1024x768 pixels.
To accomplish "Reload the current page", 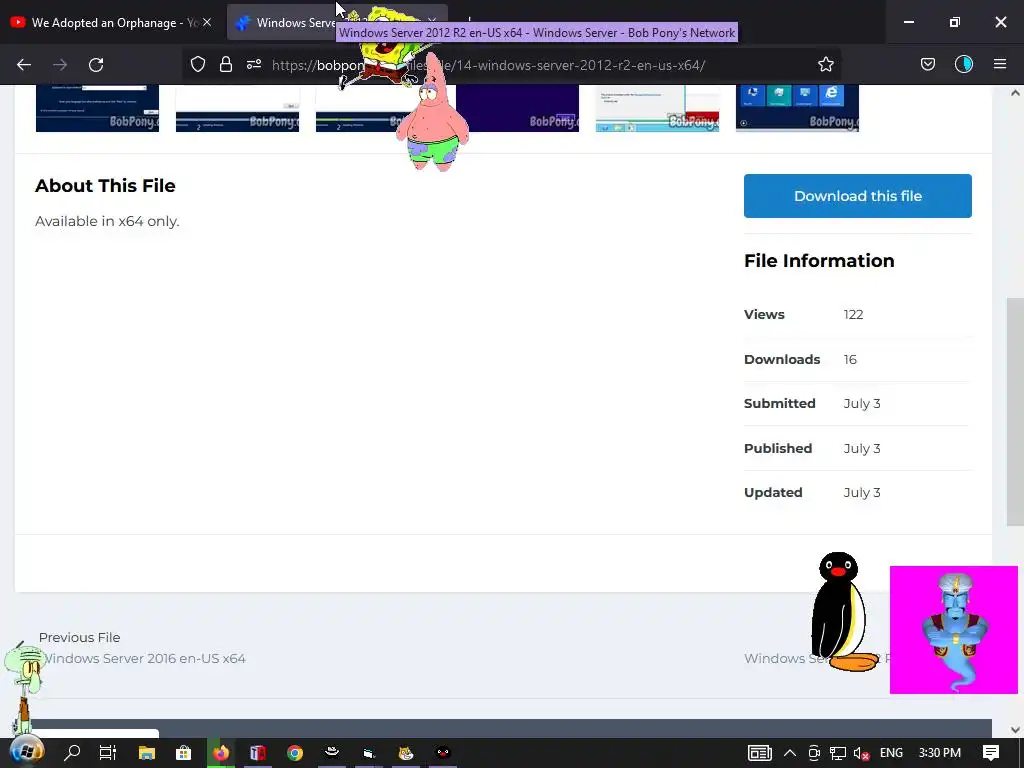I will tap(96, 65).
